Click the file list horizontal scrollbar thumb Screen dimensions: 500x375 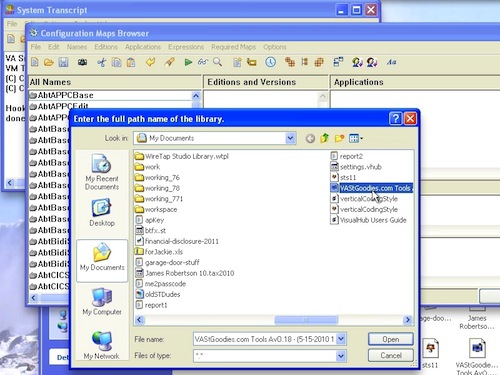click(306, 320)
